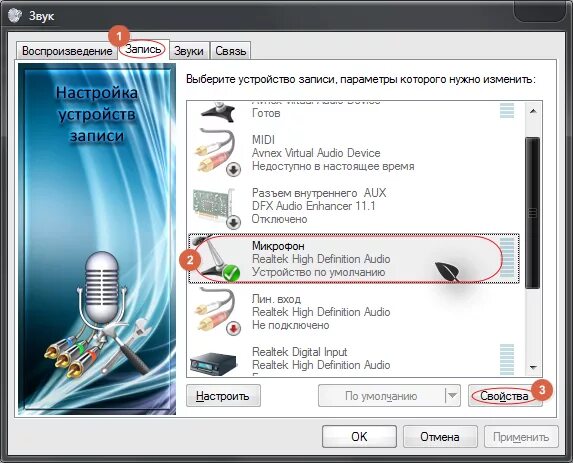573x463 pixels.
Task: Click the Недоступно в настоящее время status
Action: tap(333, 166)
